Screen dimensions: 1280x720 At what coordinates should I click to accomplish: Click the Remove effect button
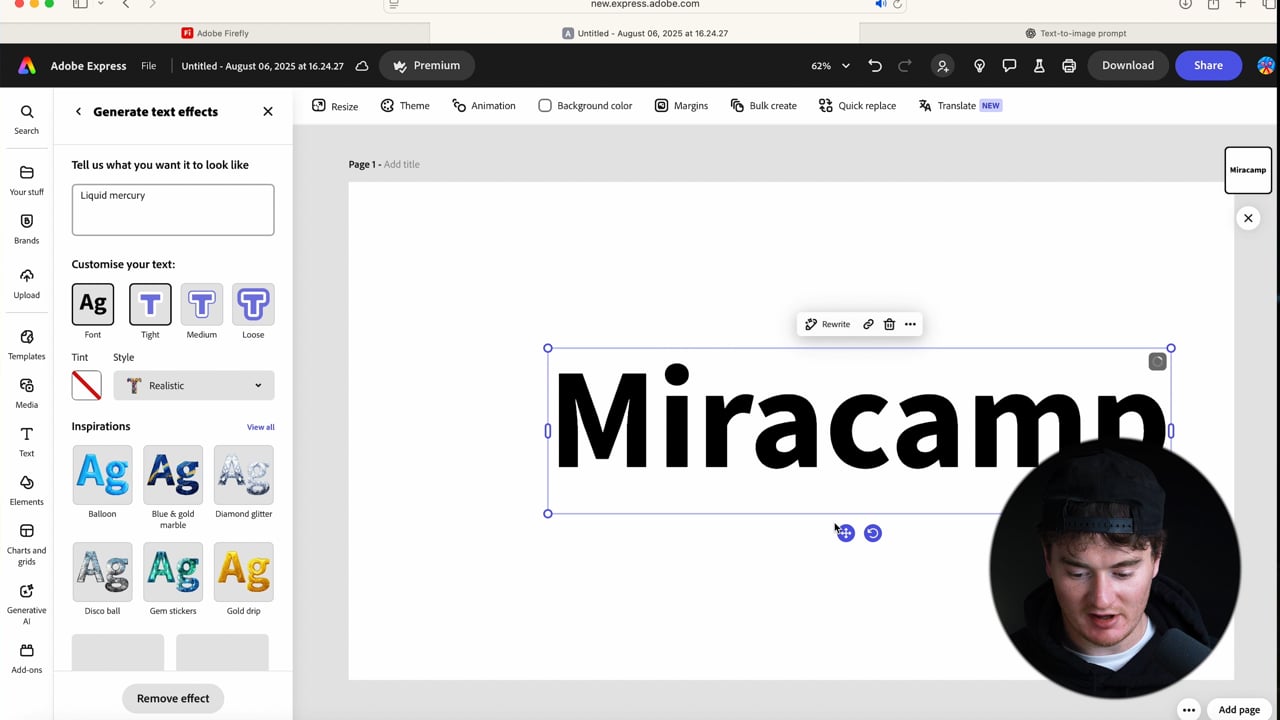pyautogui.click(x=173, y=698)
